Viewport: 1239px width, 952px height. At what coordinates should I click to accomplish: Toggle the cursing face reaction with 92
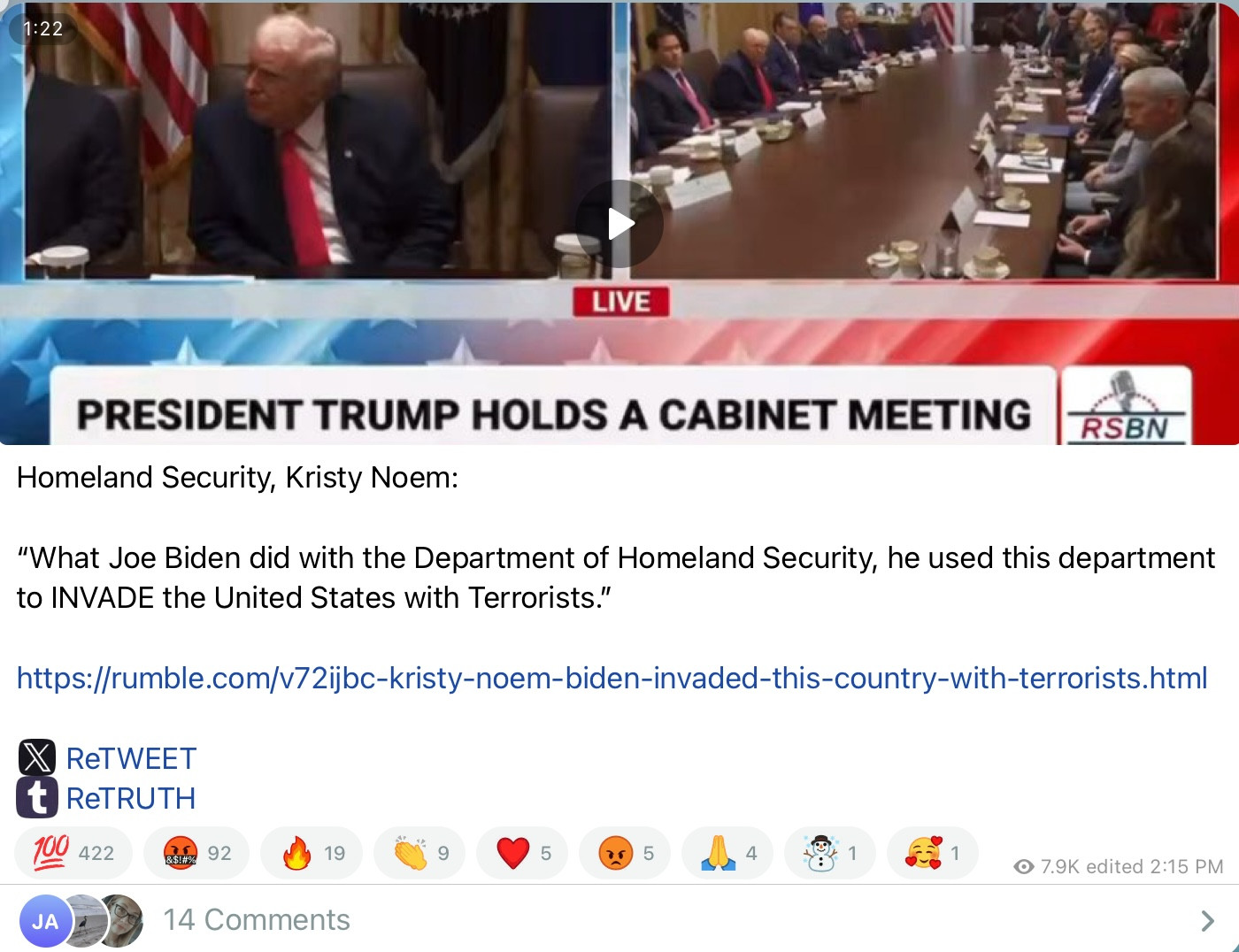pyautogui.click(x=196, y=853)
